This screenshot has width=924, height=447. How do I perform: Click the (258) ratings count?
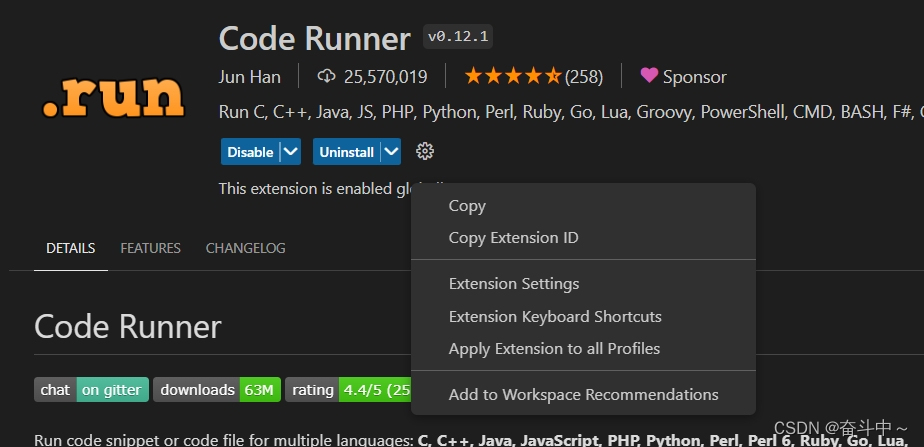click(x=584, y=77)
